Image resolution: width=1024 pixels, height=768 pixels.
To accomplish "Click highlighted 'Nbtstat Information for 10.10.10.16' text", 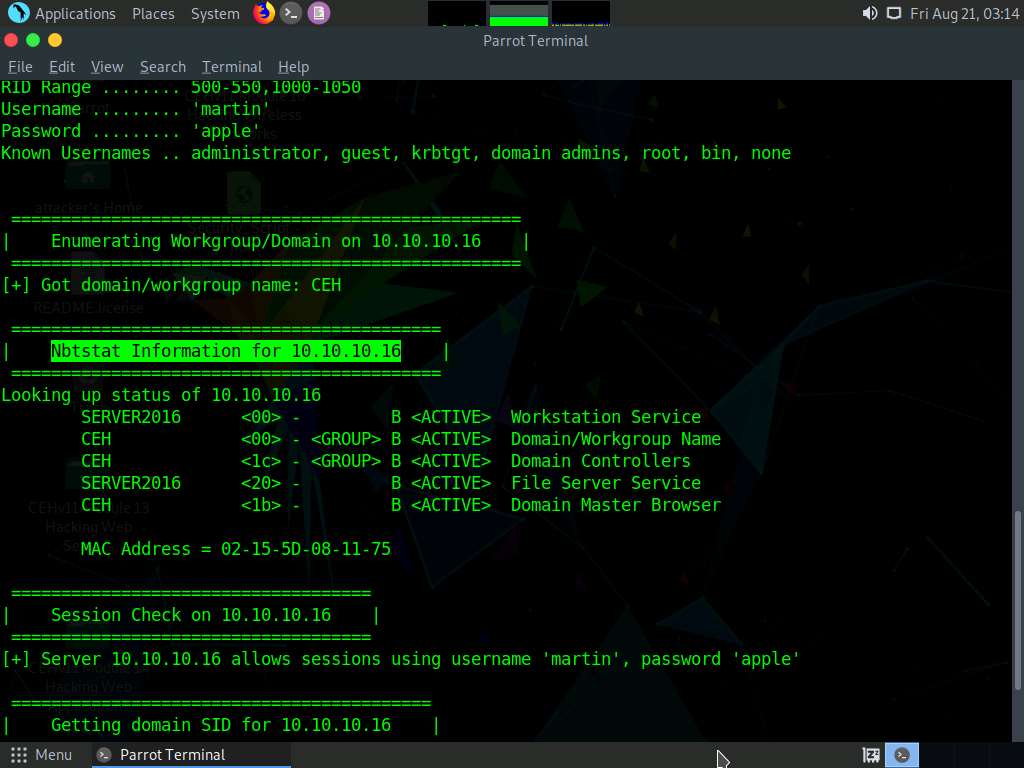I will pyautogui.click(x=226, y=351).
